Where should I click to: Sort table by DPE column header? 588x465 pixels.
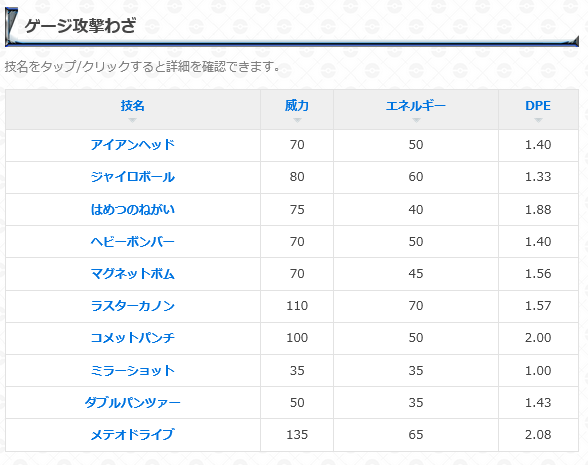click(538, 106)
